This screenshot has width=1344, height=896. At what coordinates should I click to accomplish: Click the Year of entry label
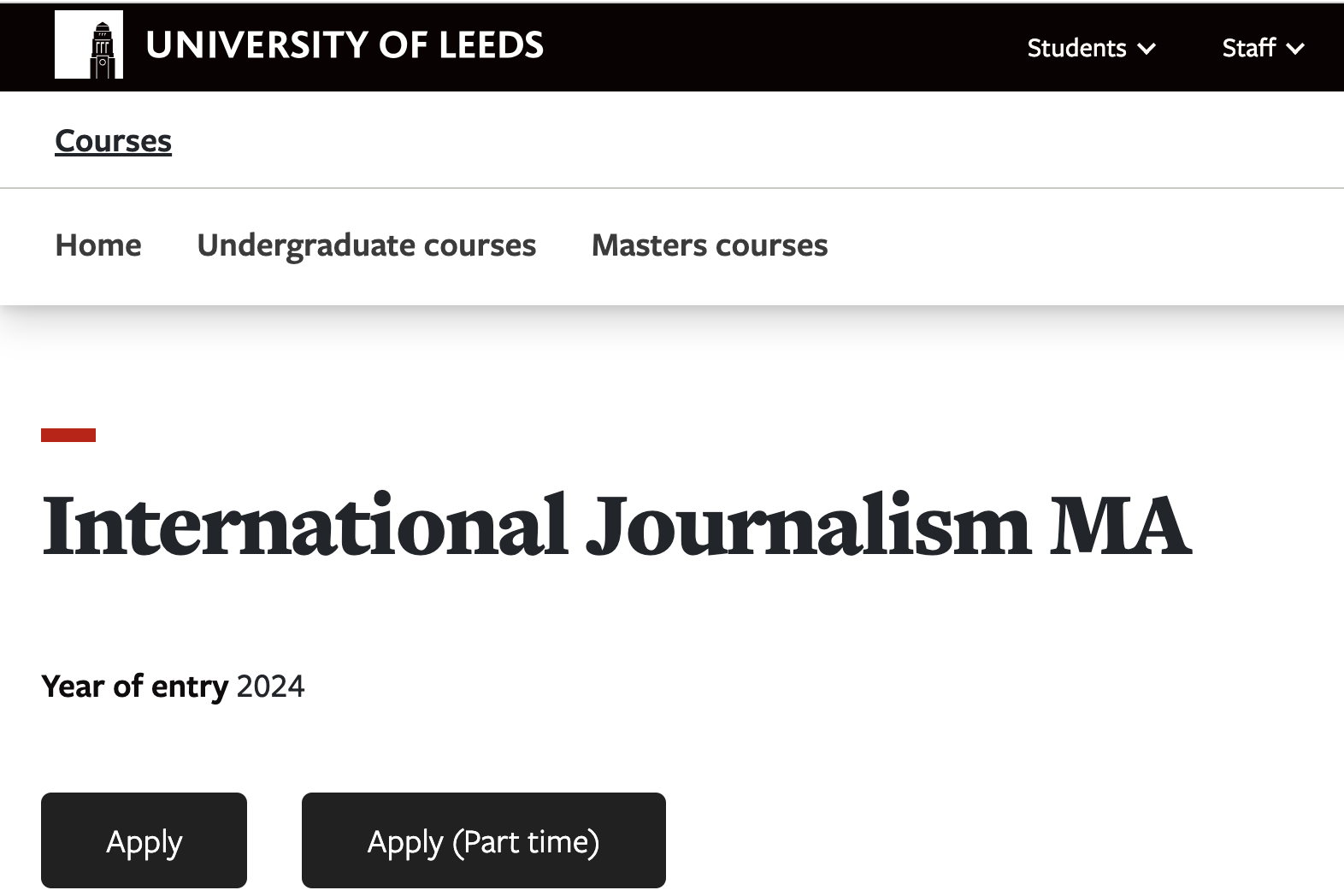point(135,687)
